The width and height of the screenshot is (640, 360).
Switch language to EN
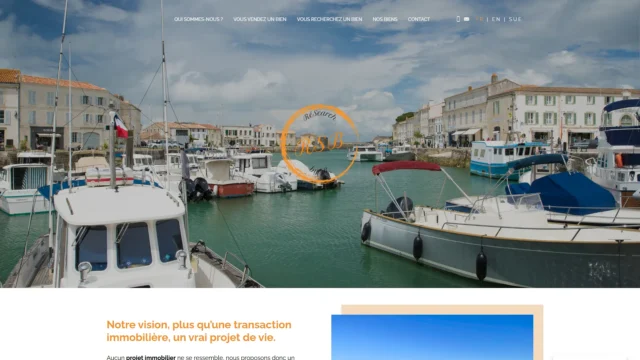[496, 19]
